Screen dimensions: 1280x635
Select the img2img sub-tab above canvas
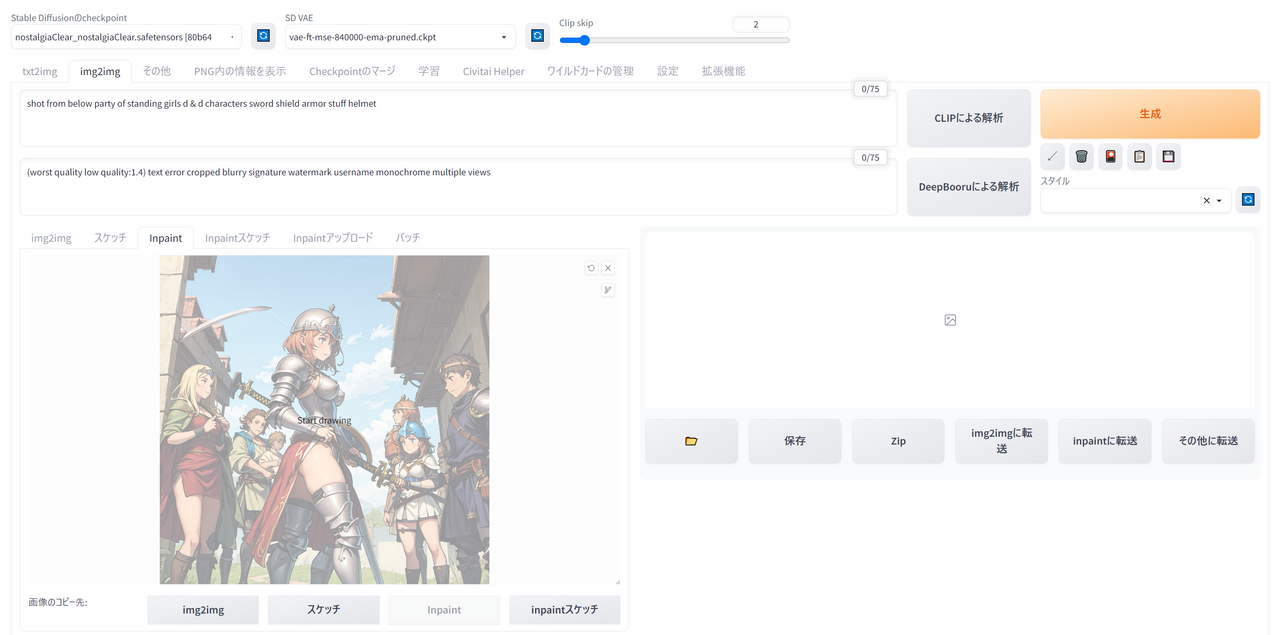coord(51,238)
